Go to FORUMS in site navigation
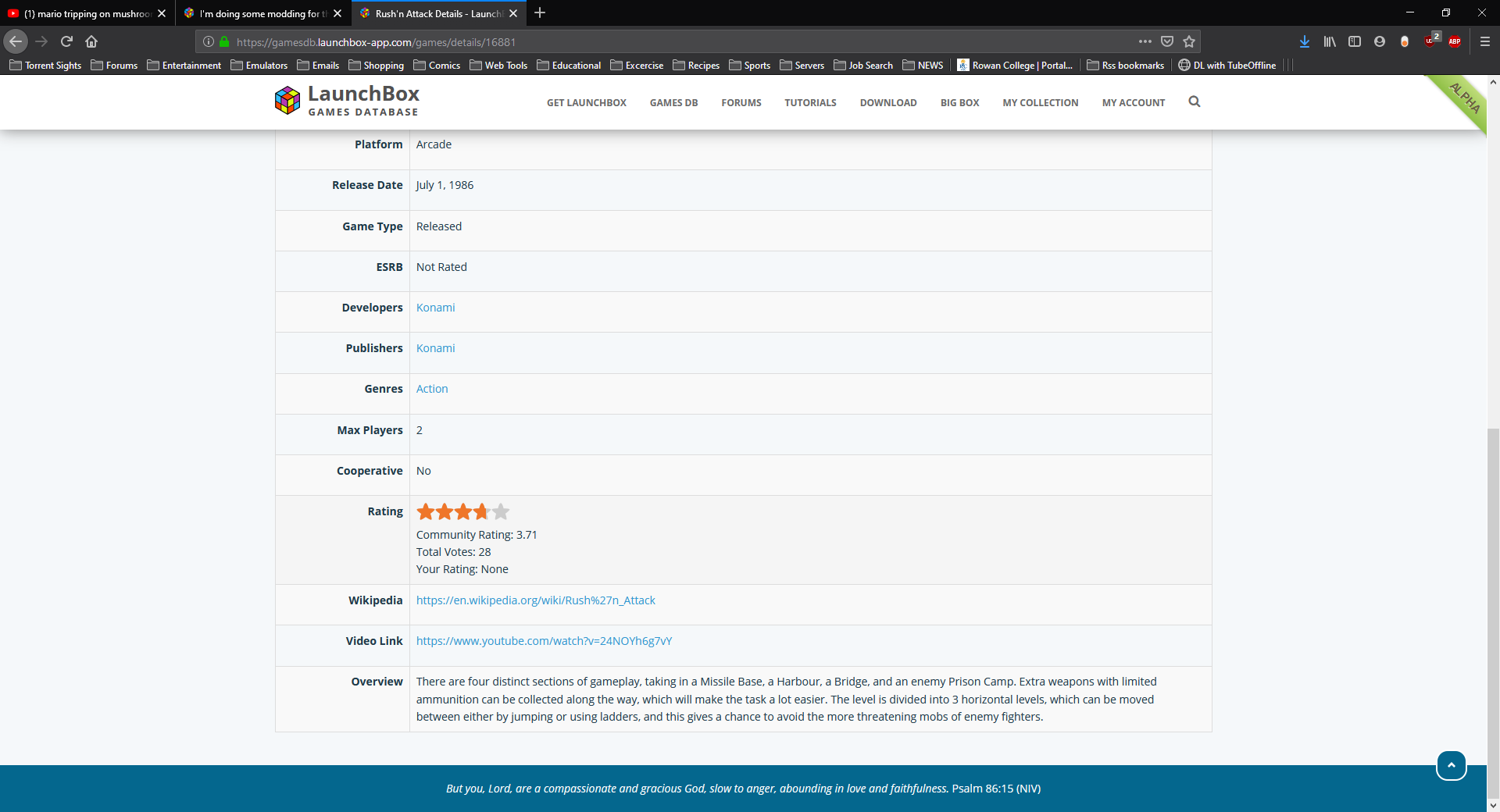The height and width of the screenshot is (812, 1500). coord(741,102)
